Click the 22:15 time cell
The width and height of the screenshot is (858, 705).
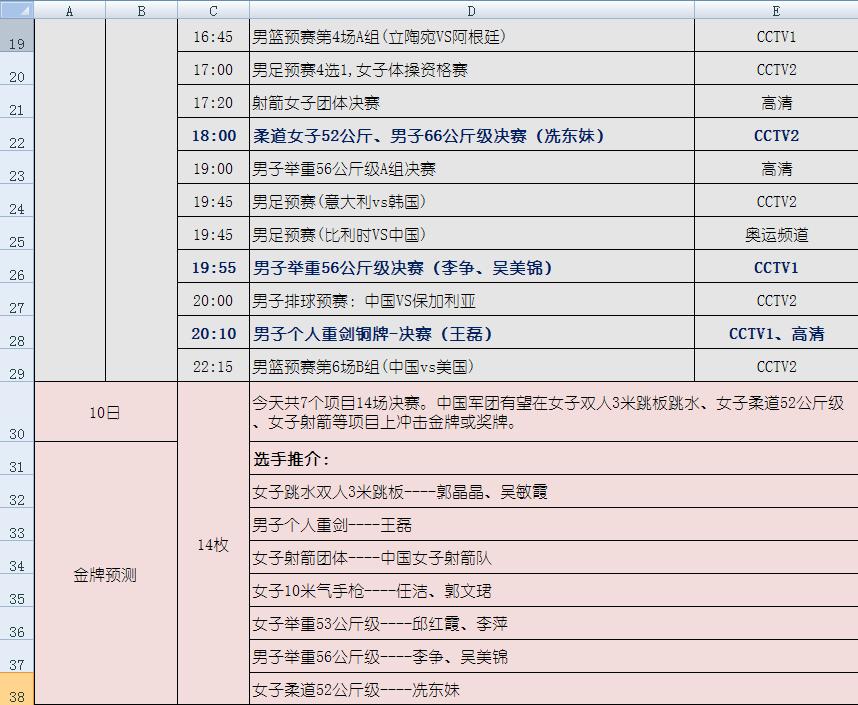213,367
